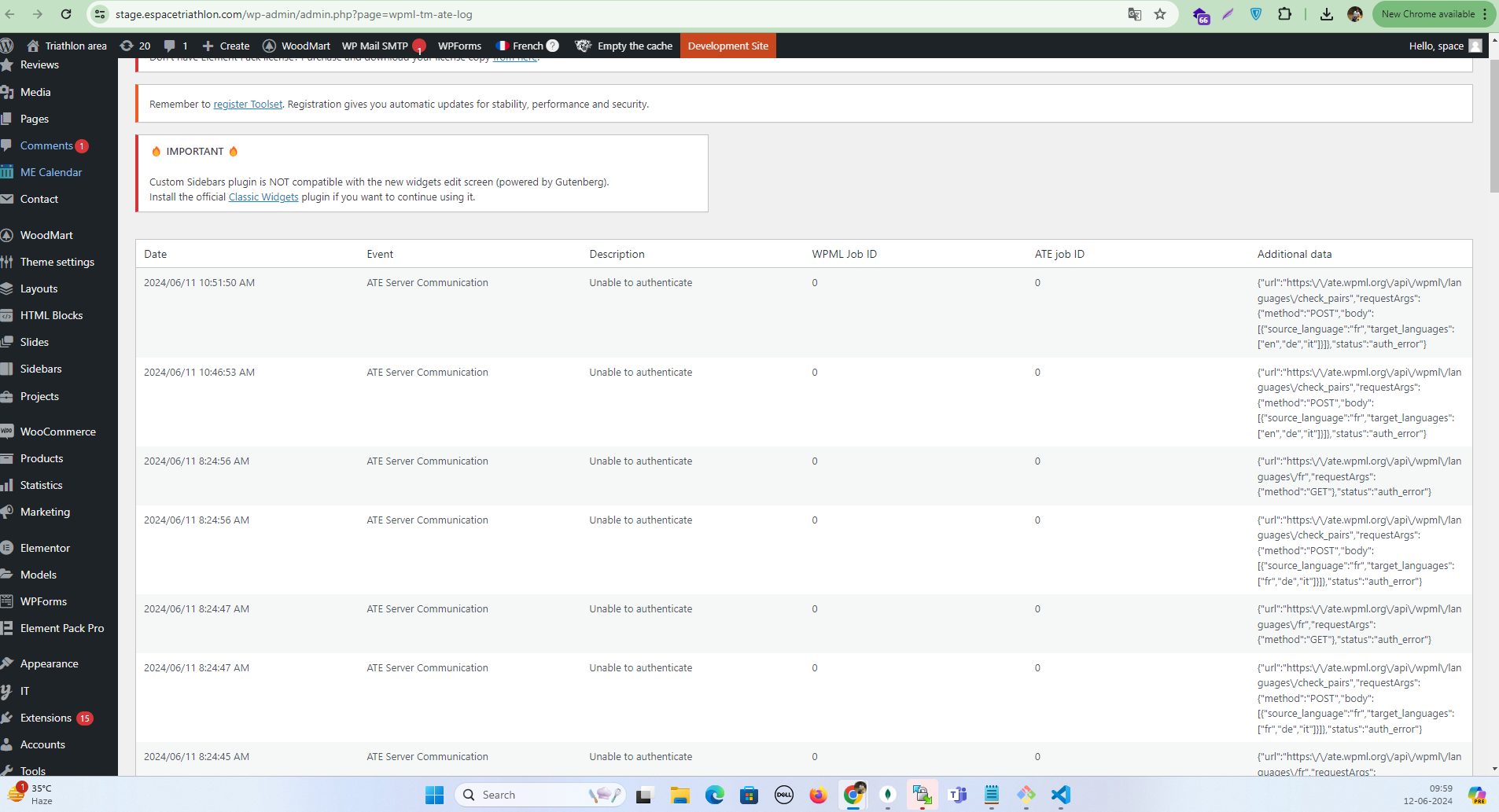The width and height of the screenshot is (1499, 812).
Task: Open Accounts in the sidebar
Action: [x=42, y=744]
